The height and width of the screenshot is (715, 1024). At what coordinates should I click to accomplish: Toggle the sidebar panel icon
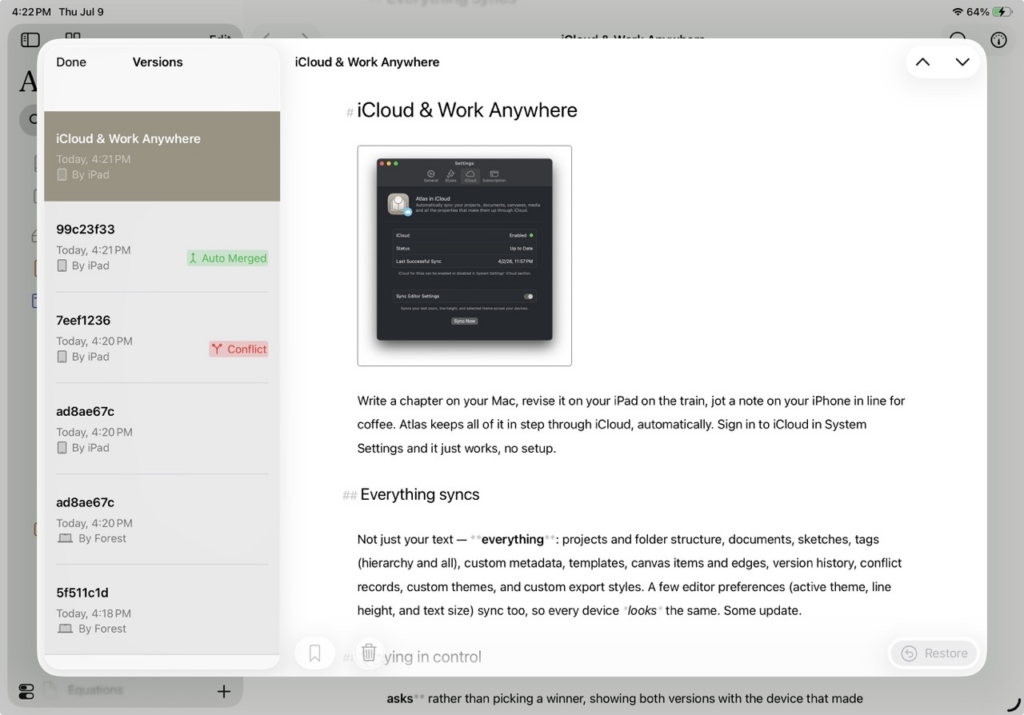pyautogui.click(x=30, y=40)
